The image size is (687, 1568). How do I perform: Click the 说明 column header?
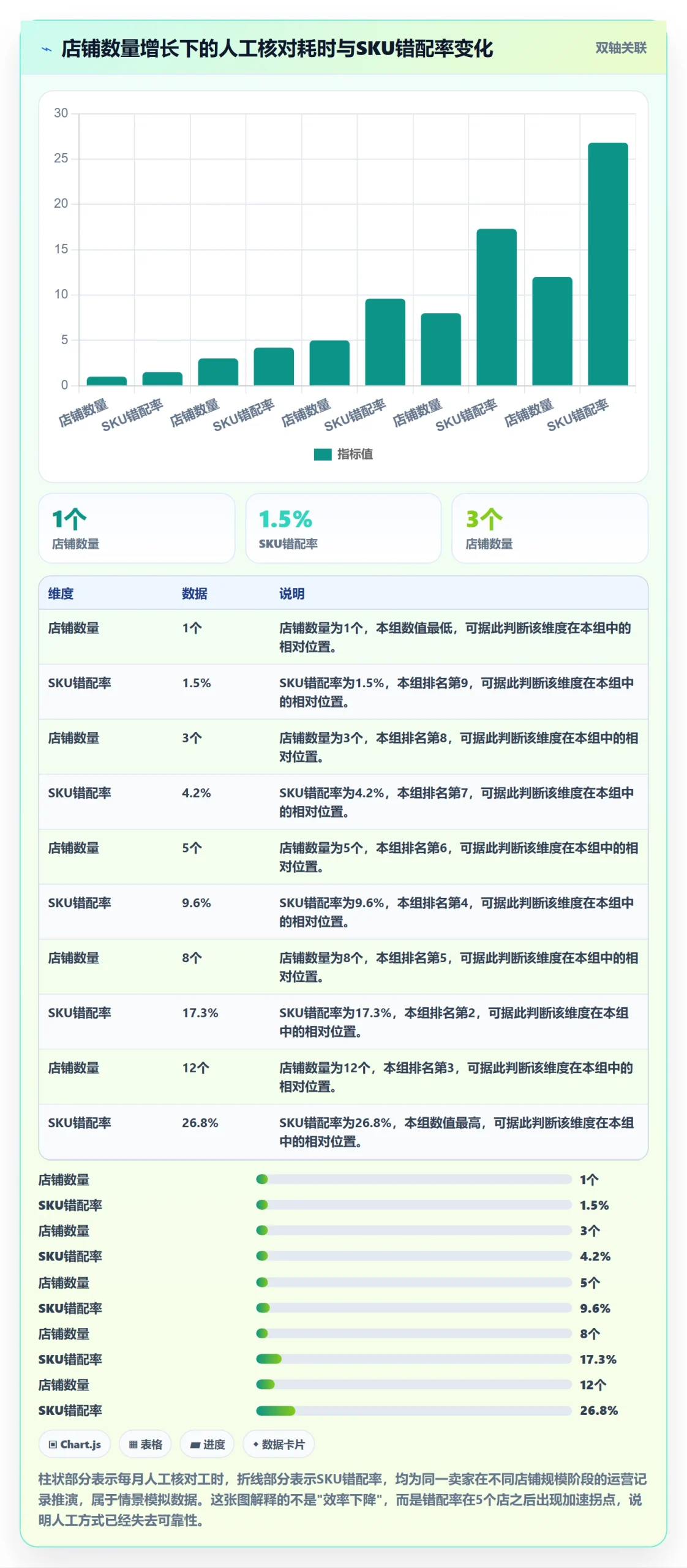coord(291,593)
